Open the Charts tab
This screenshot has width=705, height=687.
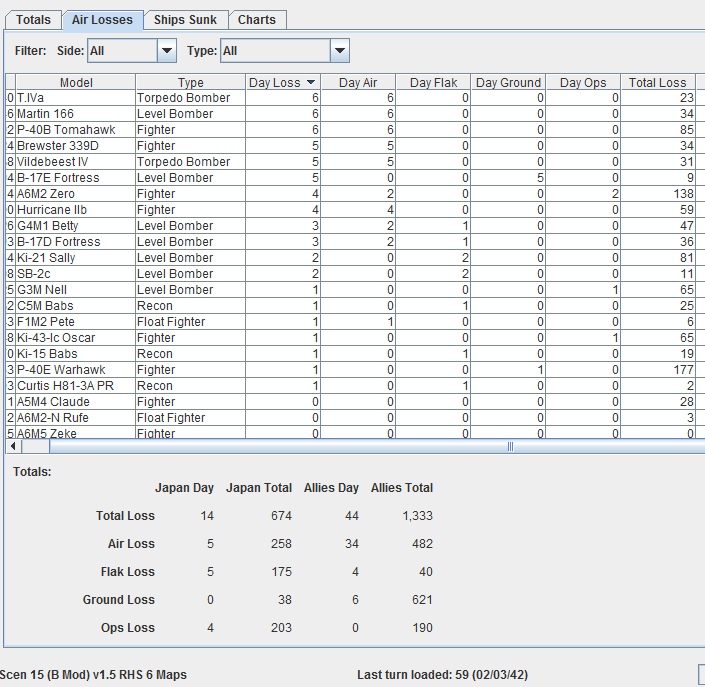point(257,20)
